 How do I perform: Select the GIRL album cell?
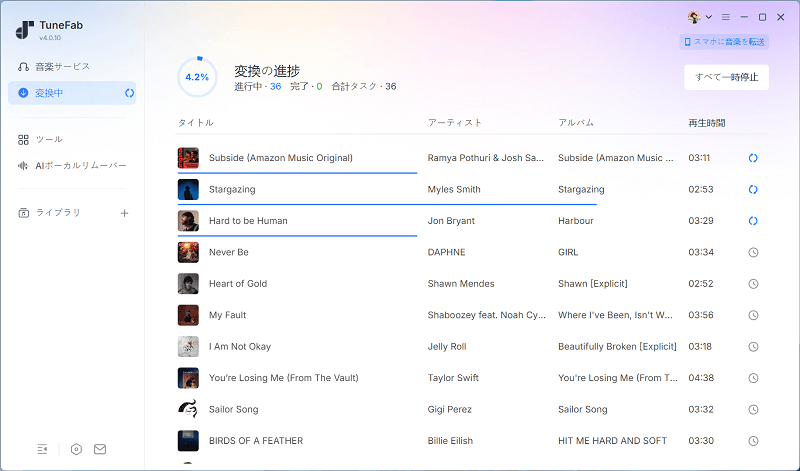coord(568,252)
